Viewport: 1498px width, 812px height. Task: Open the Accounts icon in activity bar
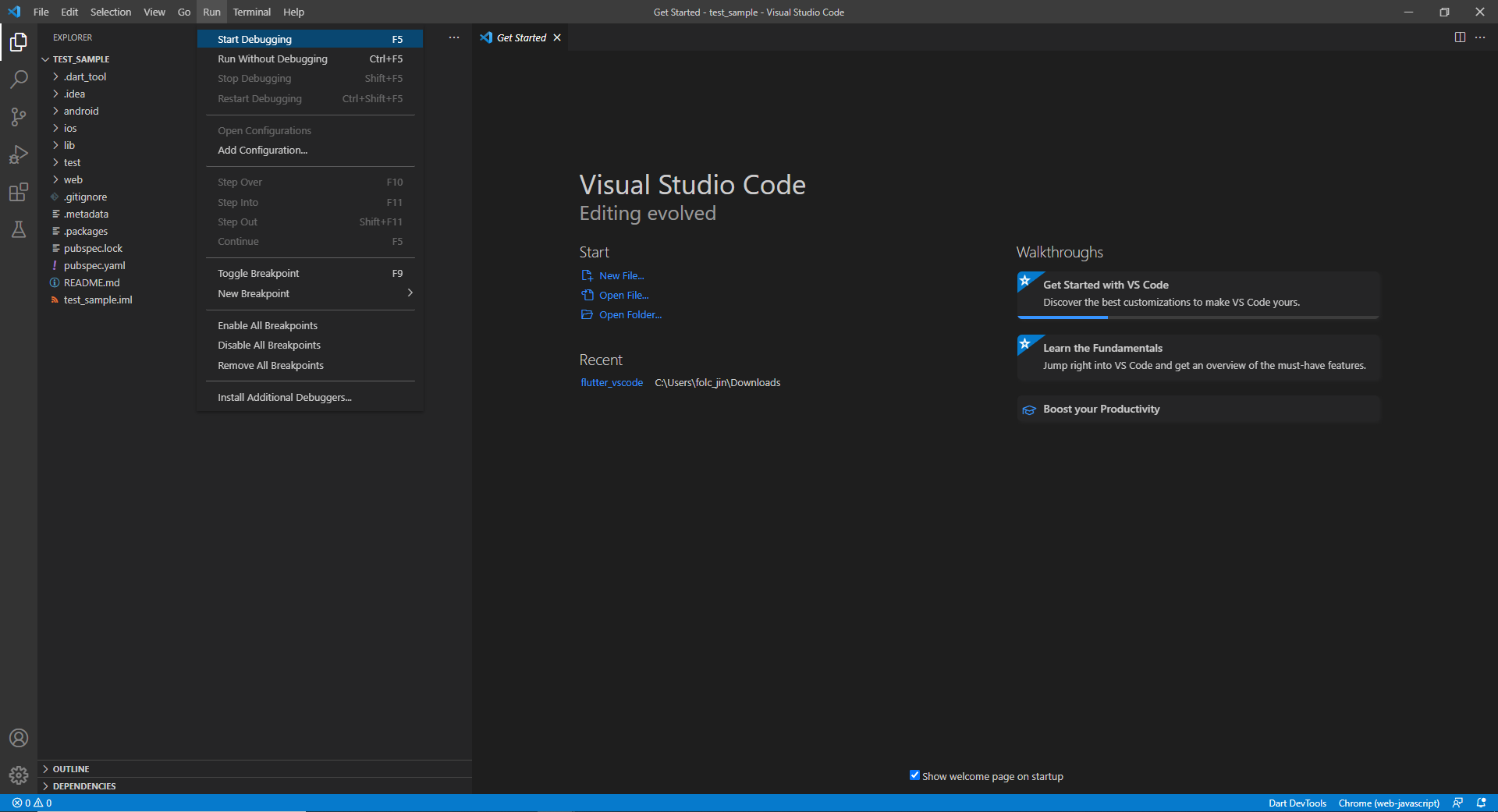19,738
